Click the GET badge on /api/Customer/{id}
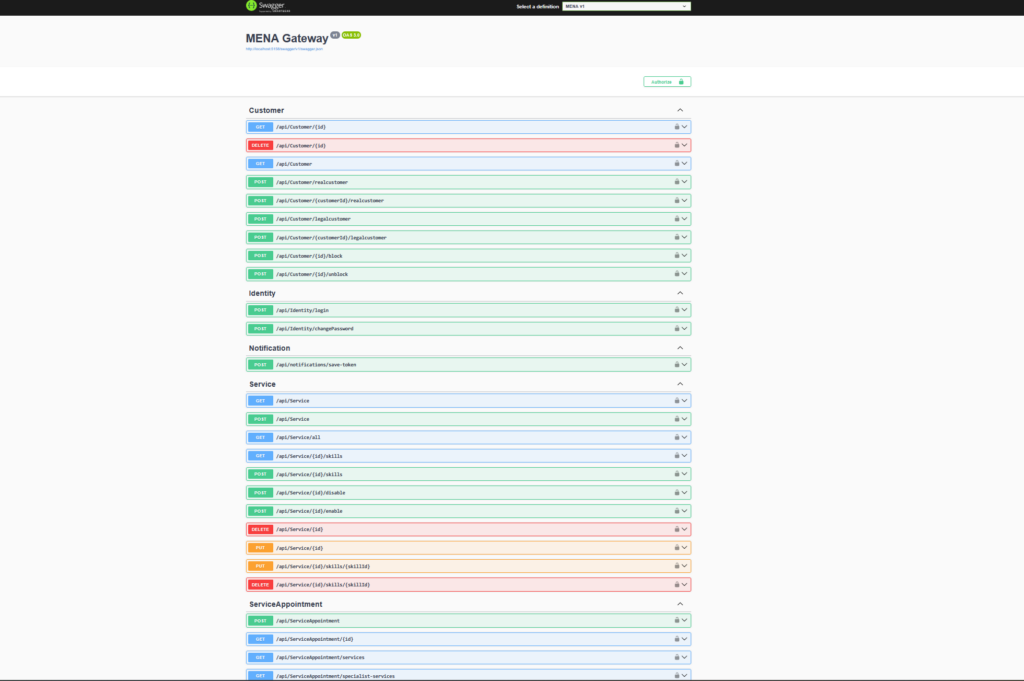This screenshot has height=681, width=1024. [260, 127]
